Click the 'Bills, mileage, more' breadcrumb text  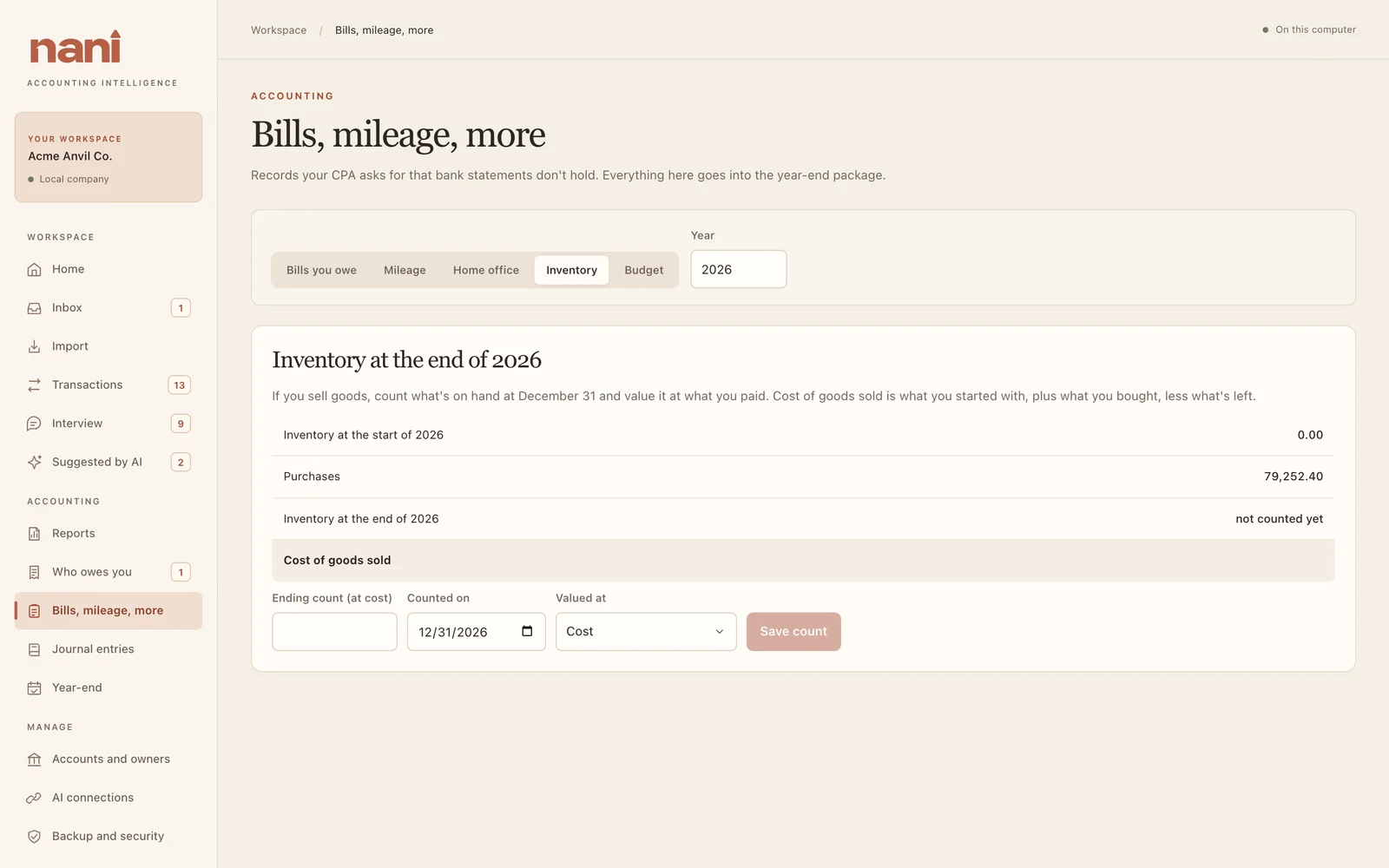tap(385, 30)
